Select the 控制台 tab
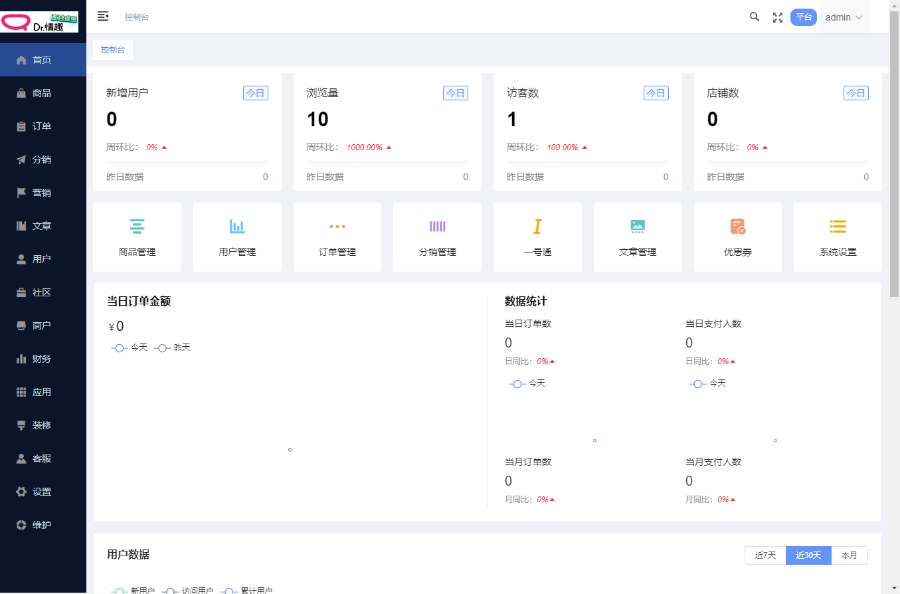900x594 pixels. (112, 50)
